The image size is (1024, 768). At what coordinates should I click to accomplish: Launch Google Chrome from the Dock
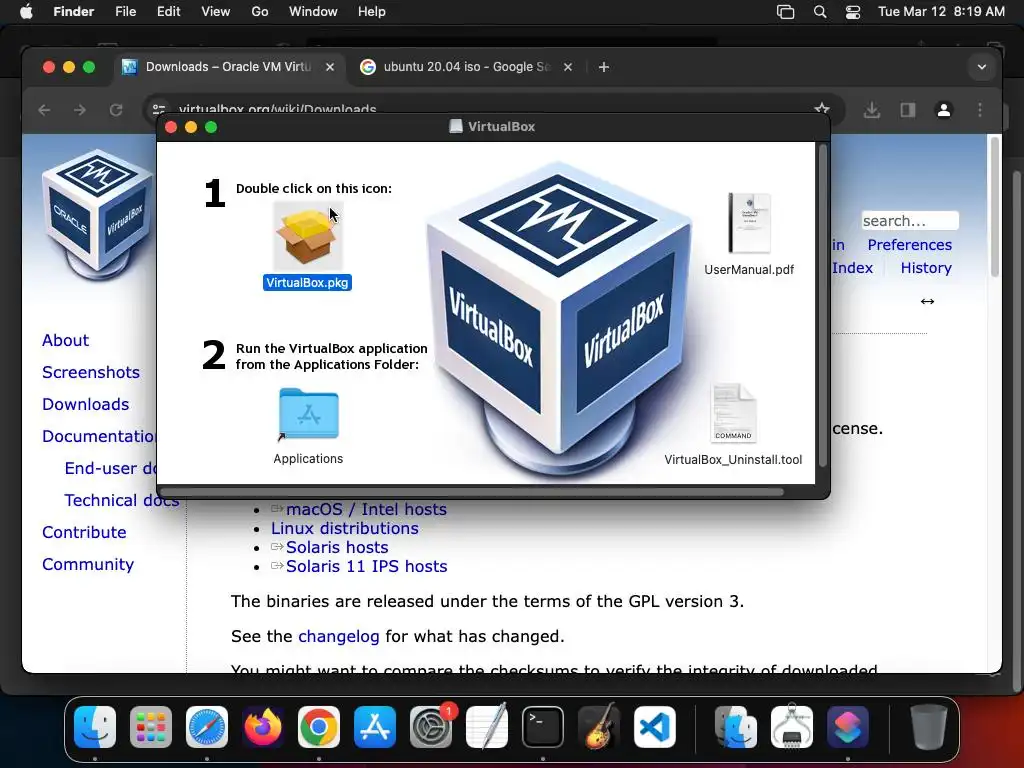[x=319, y=727]
